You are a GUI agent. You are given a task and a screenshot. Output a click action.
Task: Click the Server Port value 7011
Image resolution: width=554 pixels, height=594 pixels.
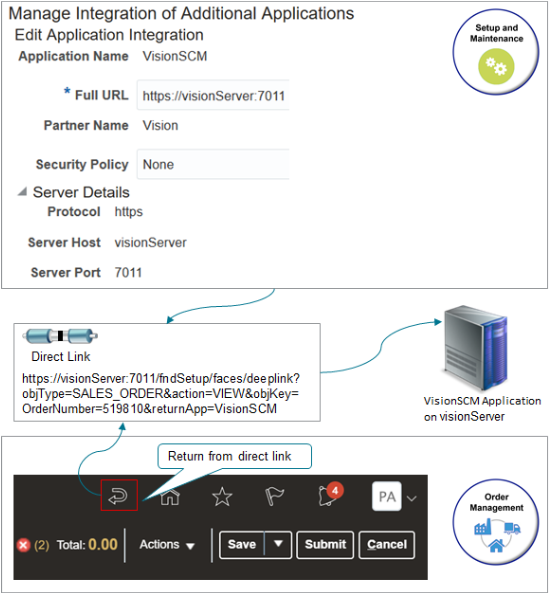click(128, 272)
